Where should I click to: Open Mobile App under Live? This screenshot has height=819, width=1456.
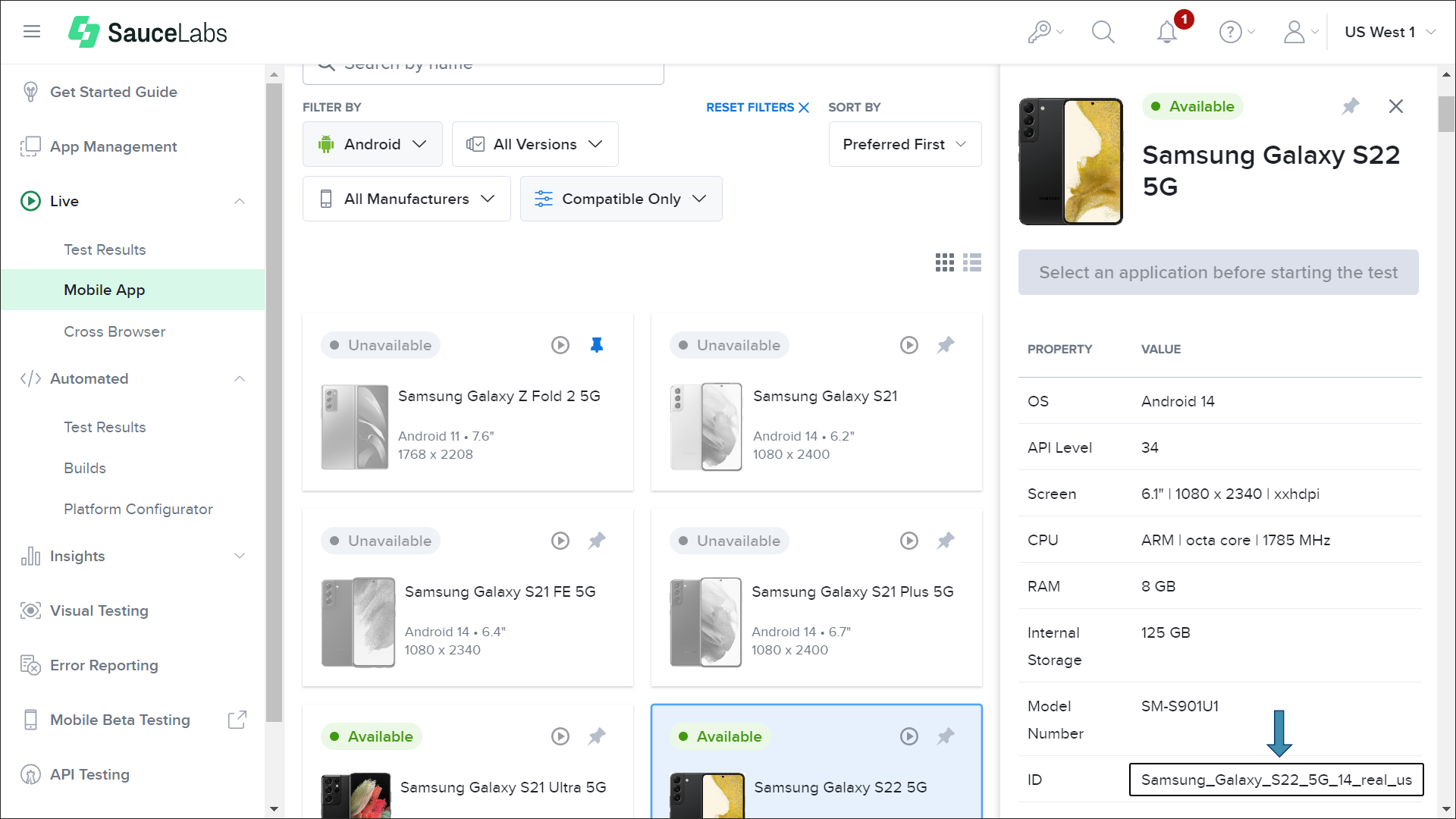133,290
